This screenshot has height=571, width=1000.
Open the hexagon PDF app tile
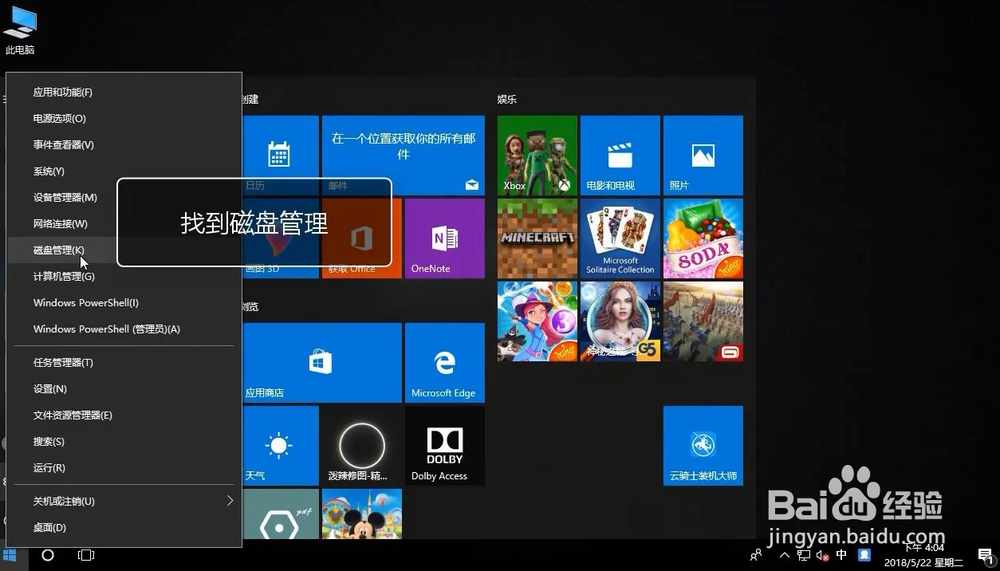pos(281,514)
